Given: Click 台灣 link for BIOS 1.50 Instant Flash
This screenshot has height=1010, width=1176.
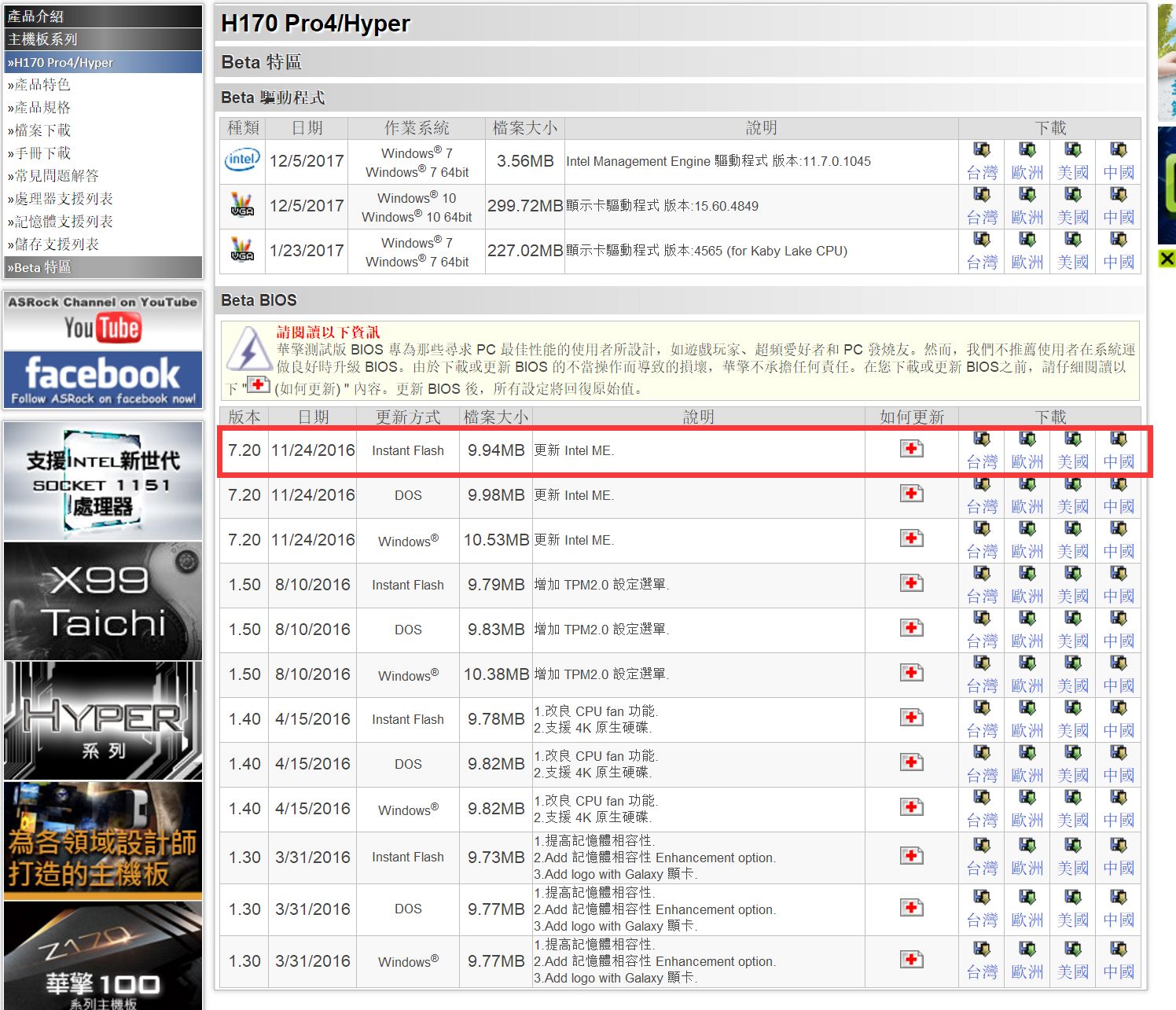Looking at the screenshot, I should click(982, 596).
